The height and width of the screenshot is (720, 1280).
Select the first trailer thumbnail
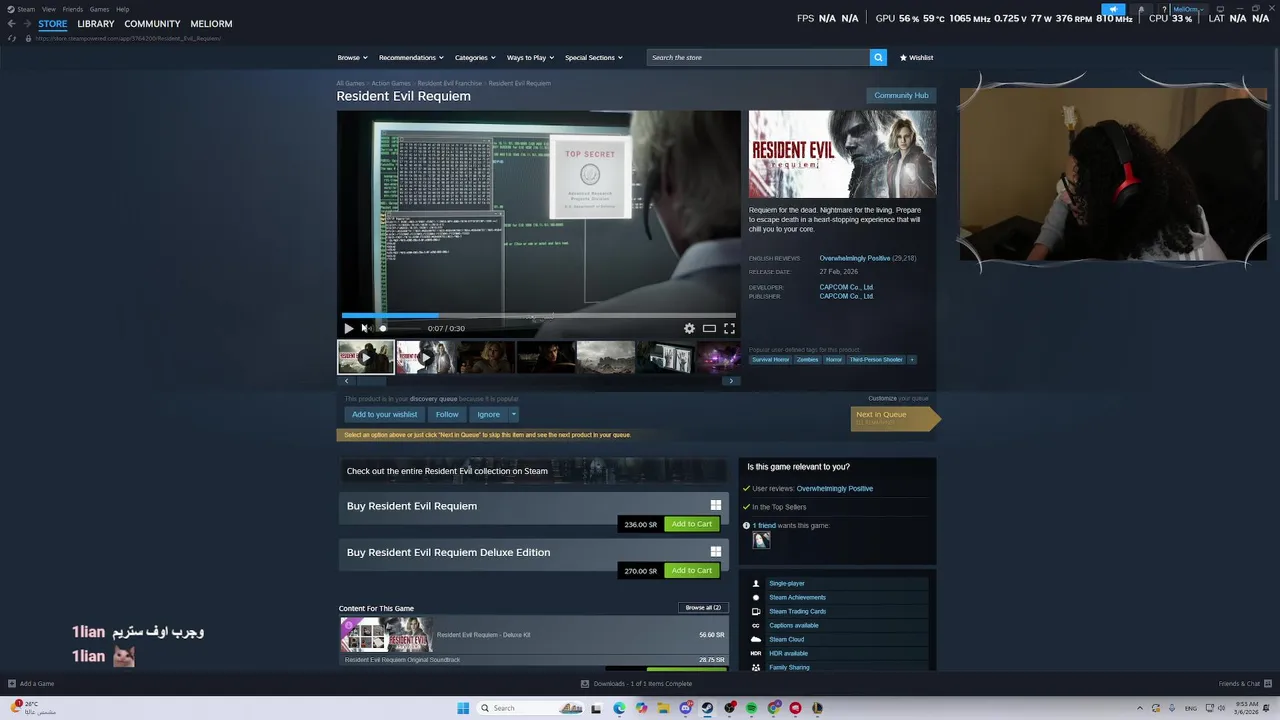pos(365,357)
